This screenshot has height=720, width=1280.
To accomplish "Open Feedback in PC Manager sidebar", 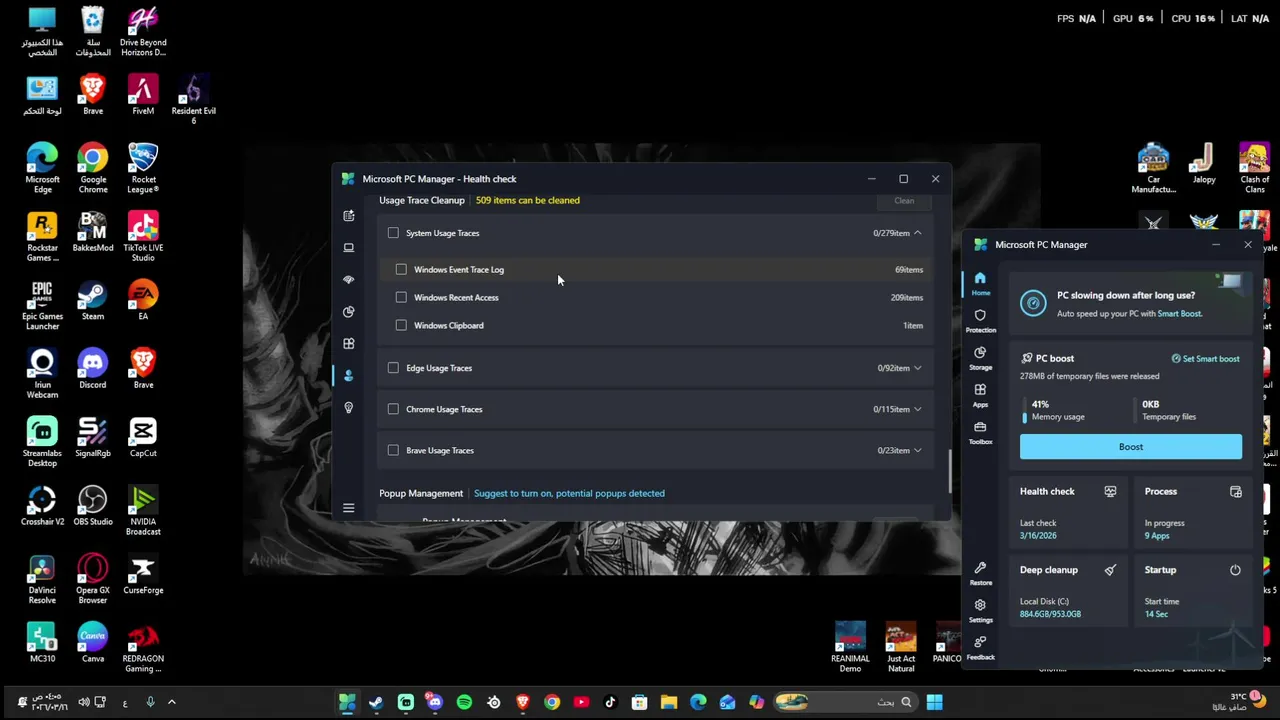I will pos(980,647).
